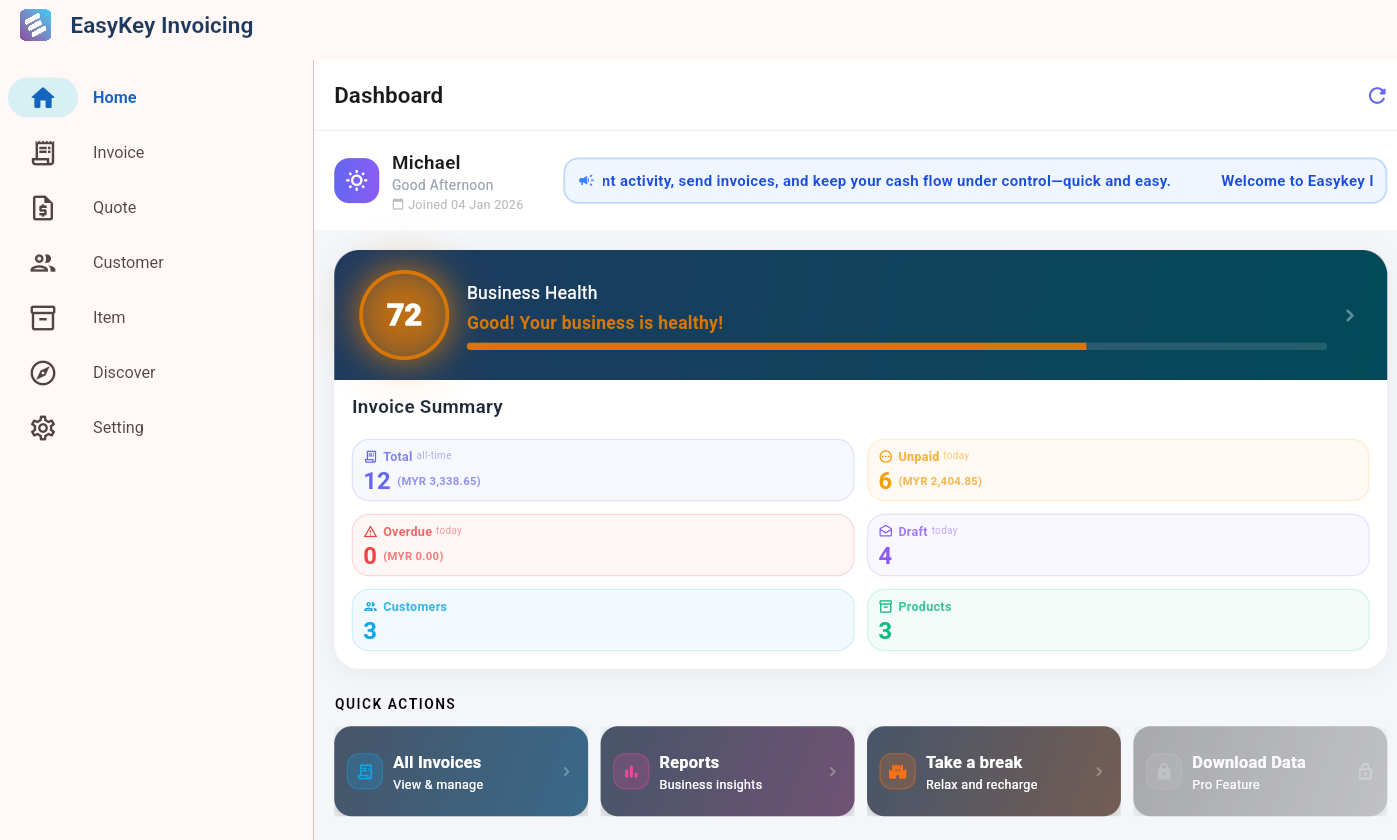This screenshot has height=840, width=1397.
Task: Open the Customers count card
Action: pyautogui.click(x=603, y=620)
